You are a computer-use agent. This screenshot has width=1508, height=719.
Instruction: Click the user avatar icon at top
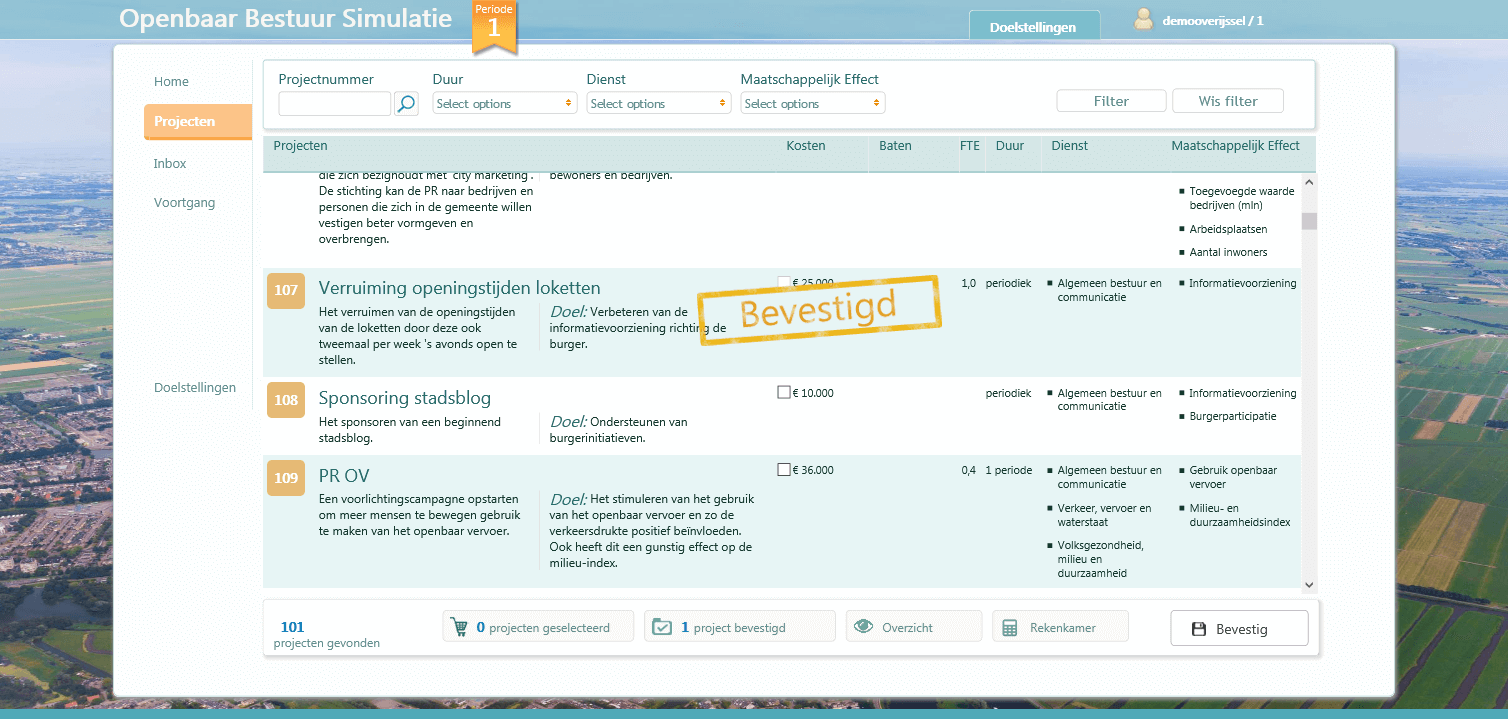[x=1144, y=20]
